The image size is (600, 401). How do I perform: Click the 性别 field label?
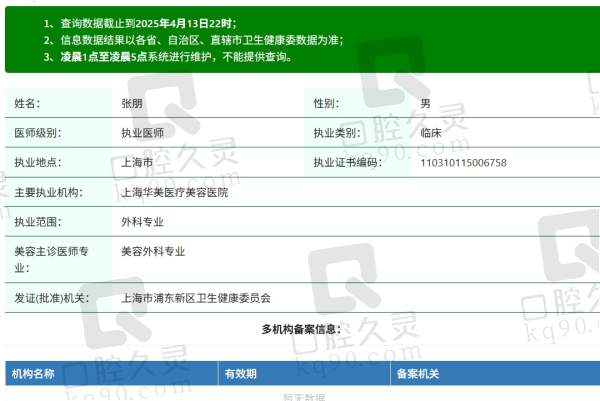(x=326, y=103)
